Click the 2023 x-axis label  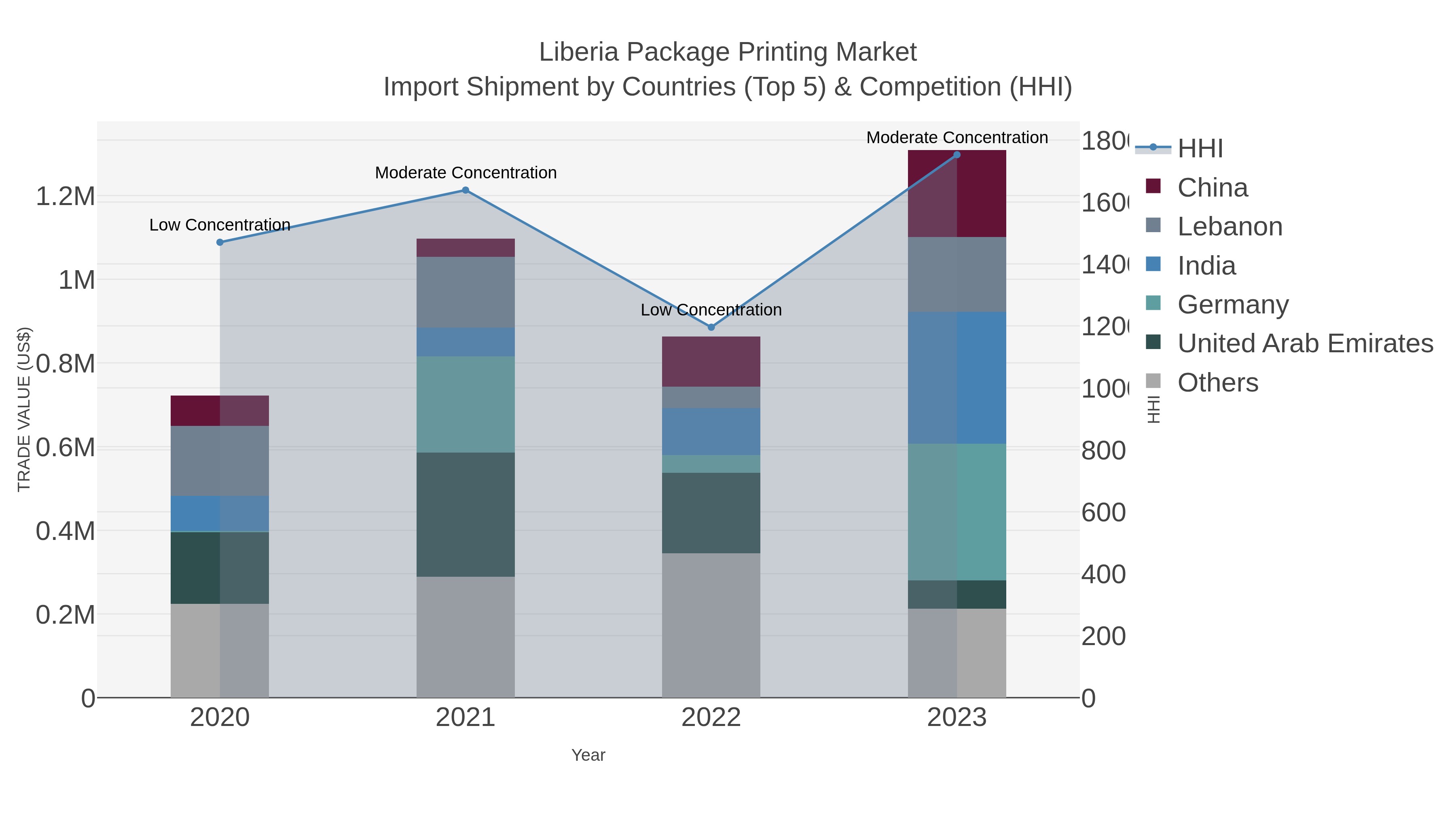pos(957,718)
